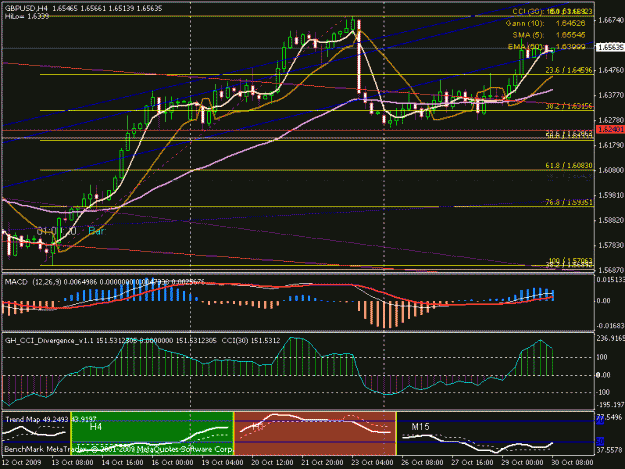
Task: Select the HiLo= 1.6399 label
Action: pyautogui.click(x=27, y=16)
